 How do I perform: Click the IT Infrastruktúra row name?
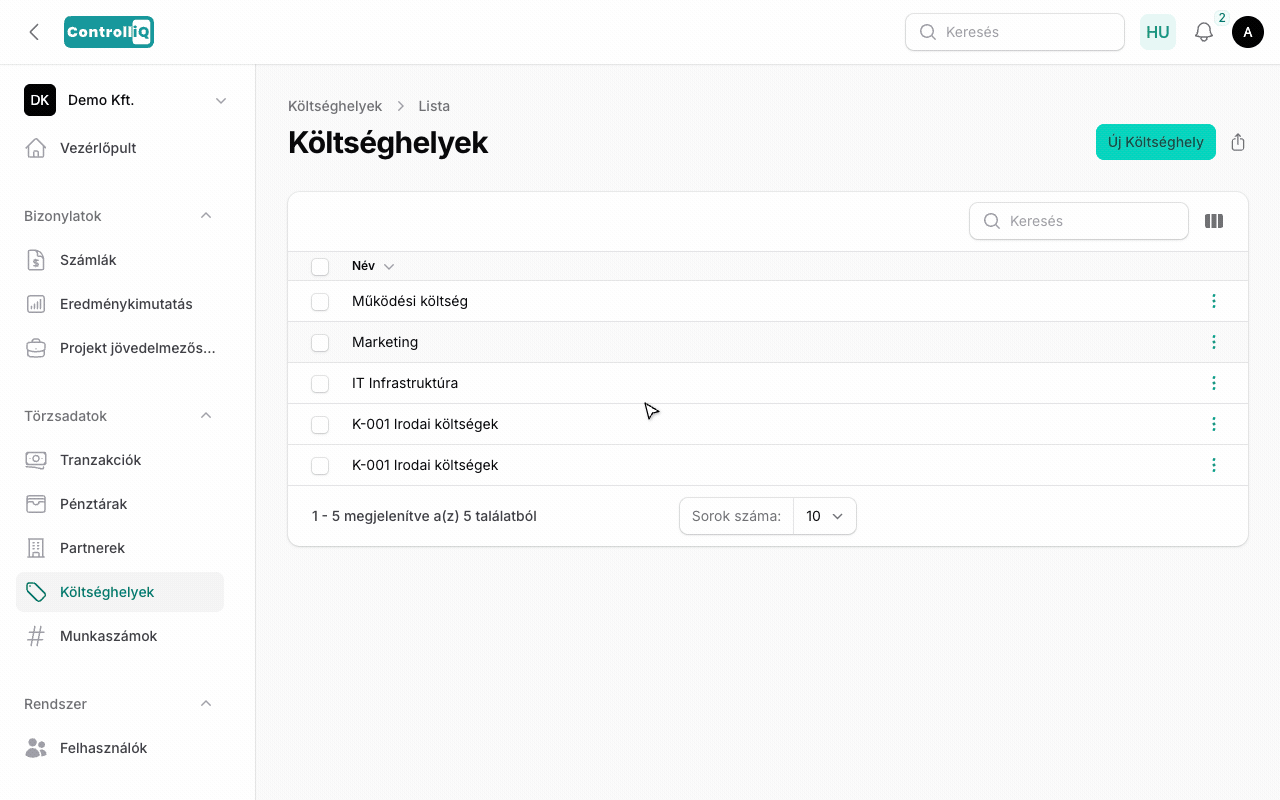click(x=405, y=383)
